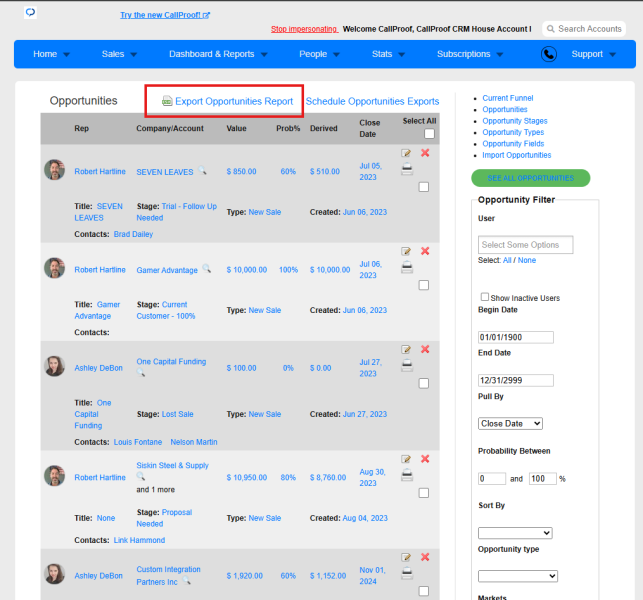This screenshot has height=600, width=643.
Task: Delete the Gamer Advantage opportunity
Action: tap(425, 251)
